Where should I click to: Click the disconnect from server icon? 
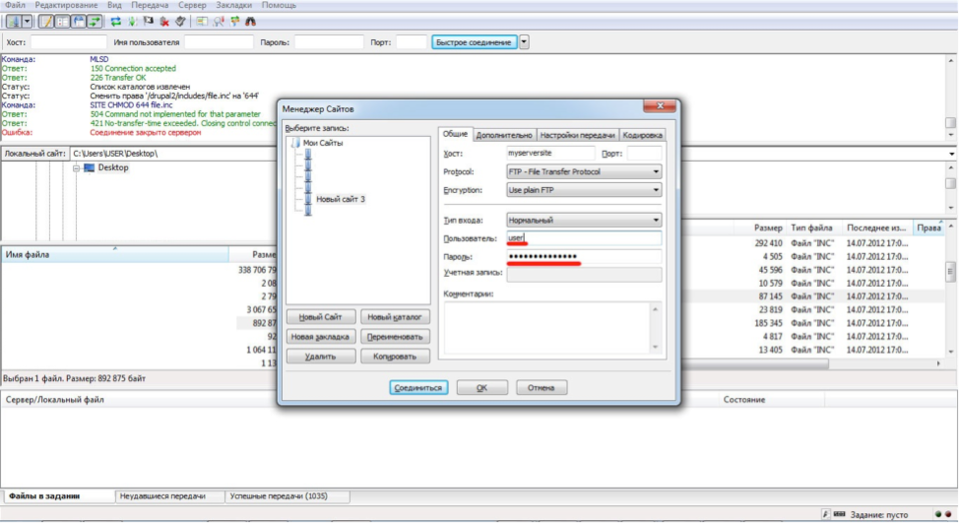(164, 21)
